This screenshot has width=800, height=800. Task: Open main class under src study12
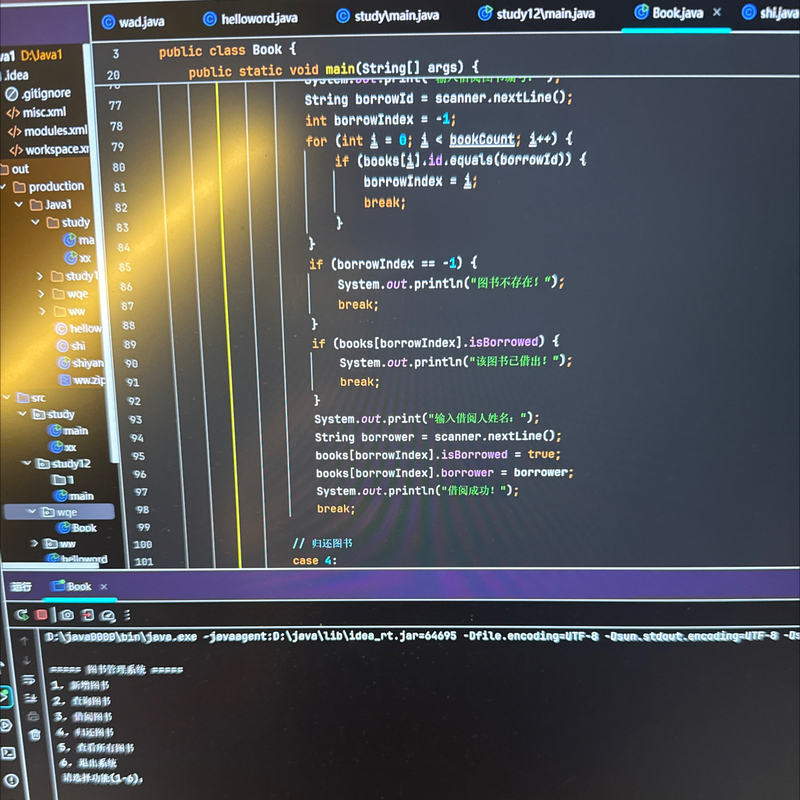[x=74, y=496]
